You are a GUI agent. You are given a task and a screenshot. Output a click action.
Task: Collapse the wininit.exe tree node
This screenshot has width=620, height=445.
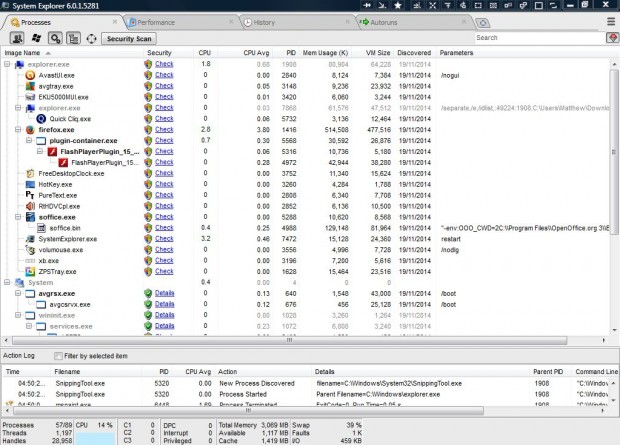[18, 315]
